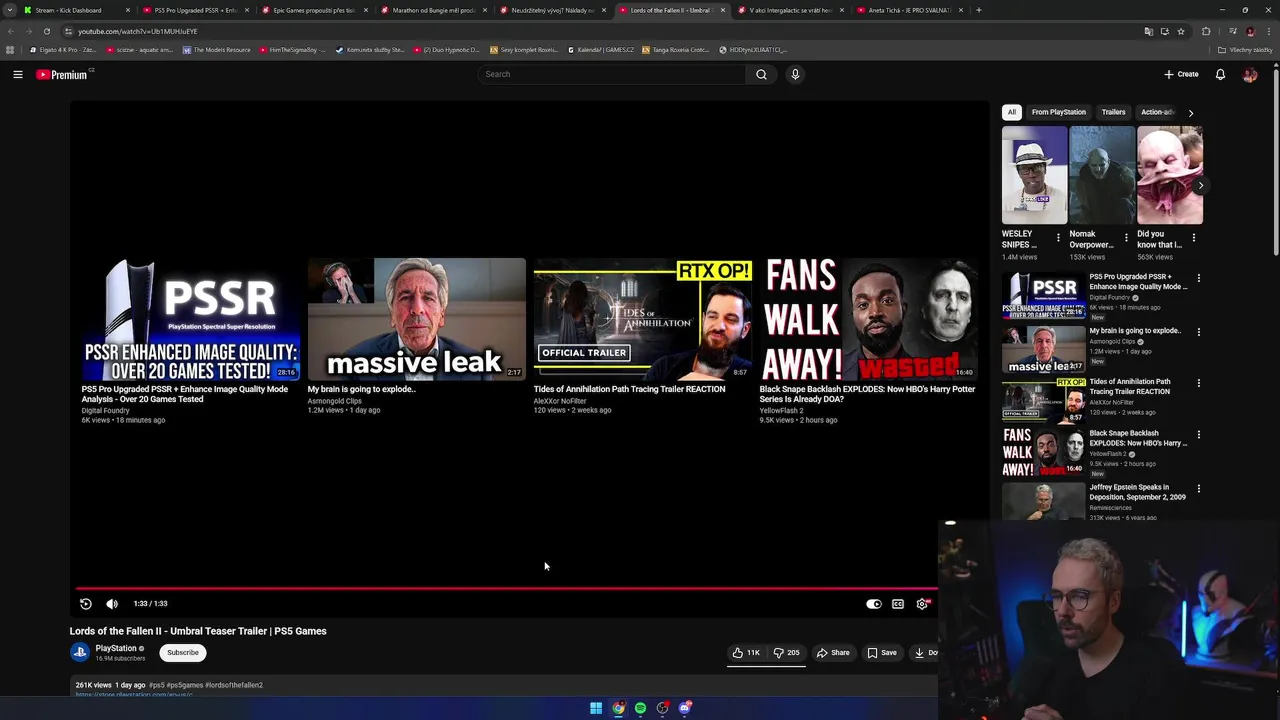Mute the video using the speaker icon
Screen dimensions: 1280x720
pyautogui.click(x=112, y=603)
